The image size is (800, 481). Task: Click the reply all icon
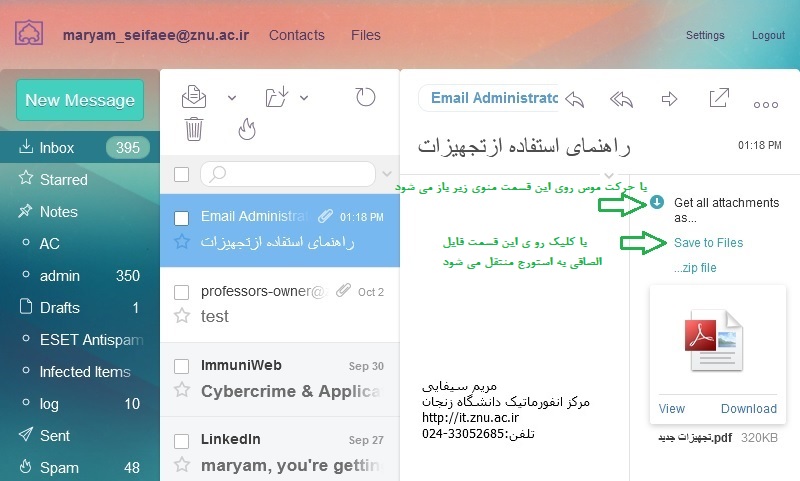click(621, 99)
